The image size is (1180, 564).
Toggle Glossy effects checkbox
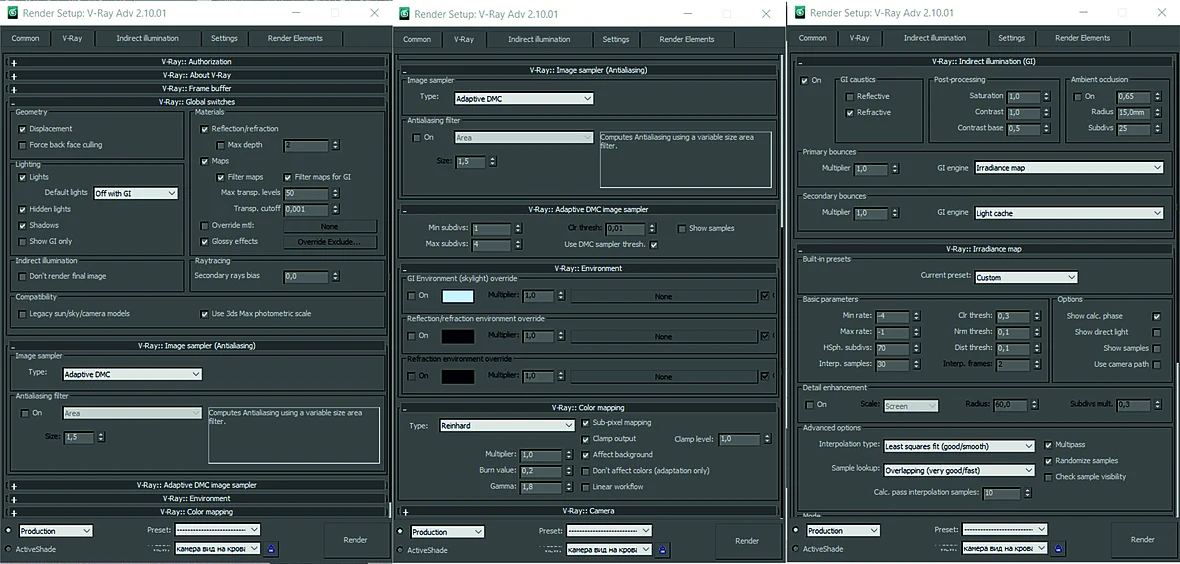[204, 242]
